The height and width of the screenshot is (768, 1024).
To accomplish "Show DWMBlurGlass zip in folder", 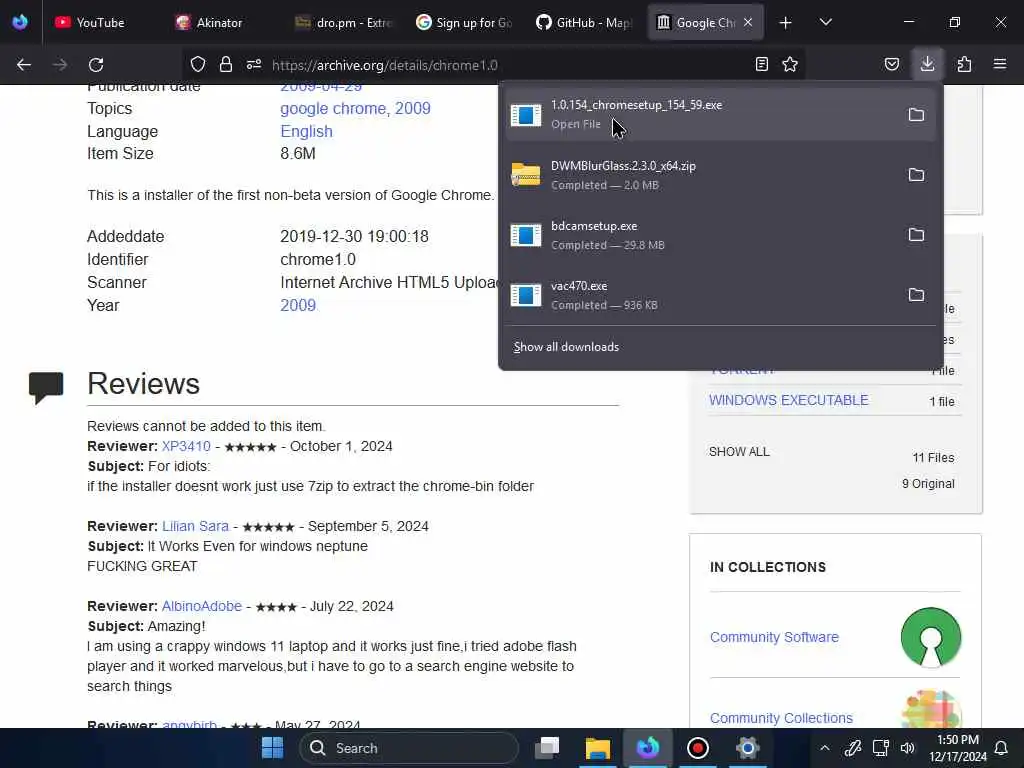I will [916, 175].
